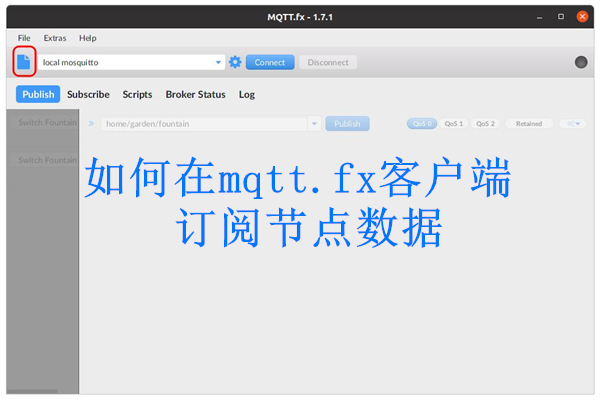Select second Switch Fountain script entry
Viewport: 600px width, 400px height.
[47, 160]
